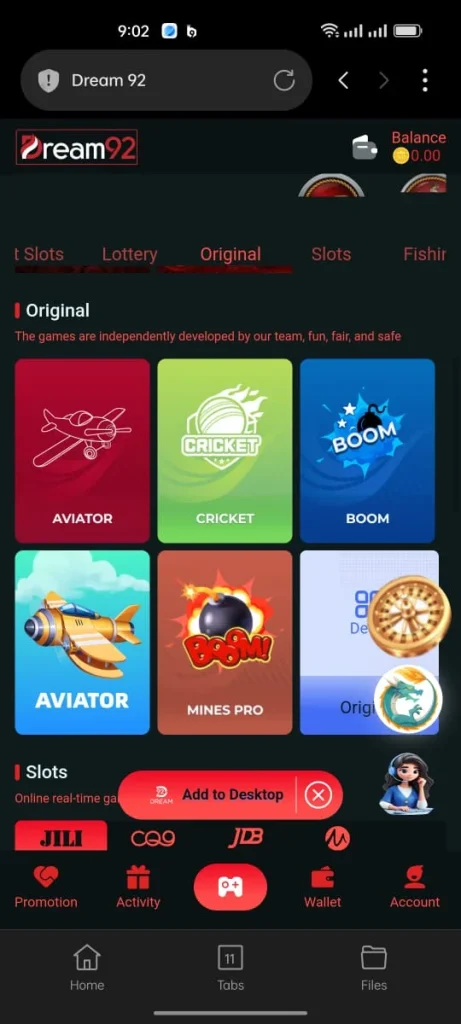Open the green CRICKET game tile
Viewport: 461px width, 1024px height.
pyautogui.click(x=225, y=451)
